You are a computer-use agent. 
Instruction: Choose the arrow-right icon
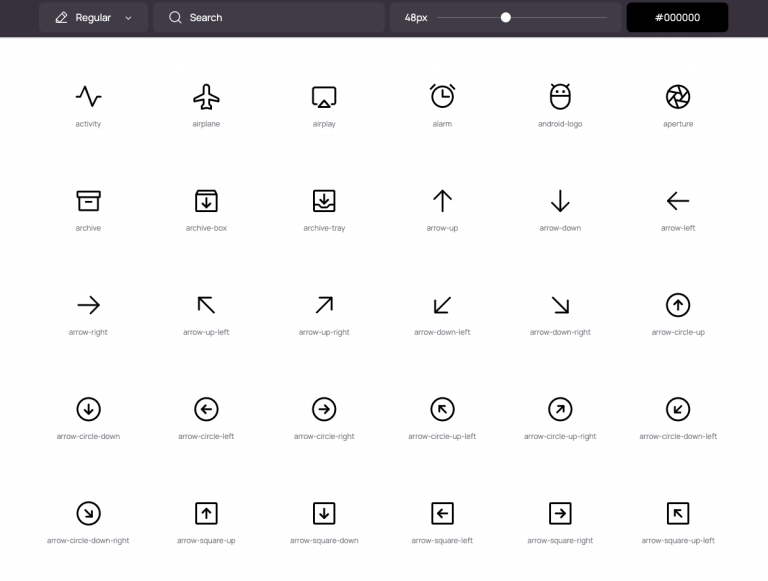point(89,305)
